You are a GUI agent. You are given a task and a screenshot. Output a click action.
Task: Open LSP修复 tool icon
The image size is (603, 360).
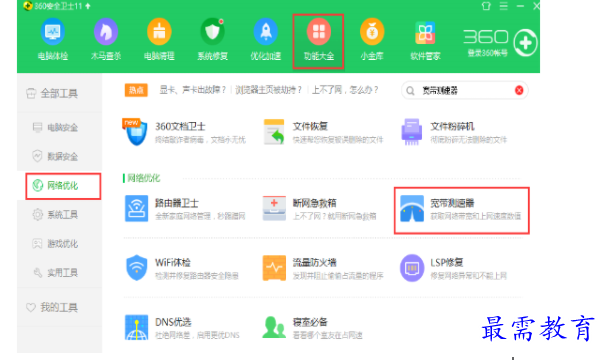pos(412,268)
